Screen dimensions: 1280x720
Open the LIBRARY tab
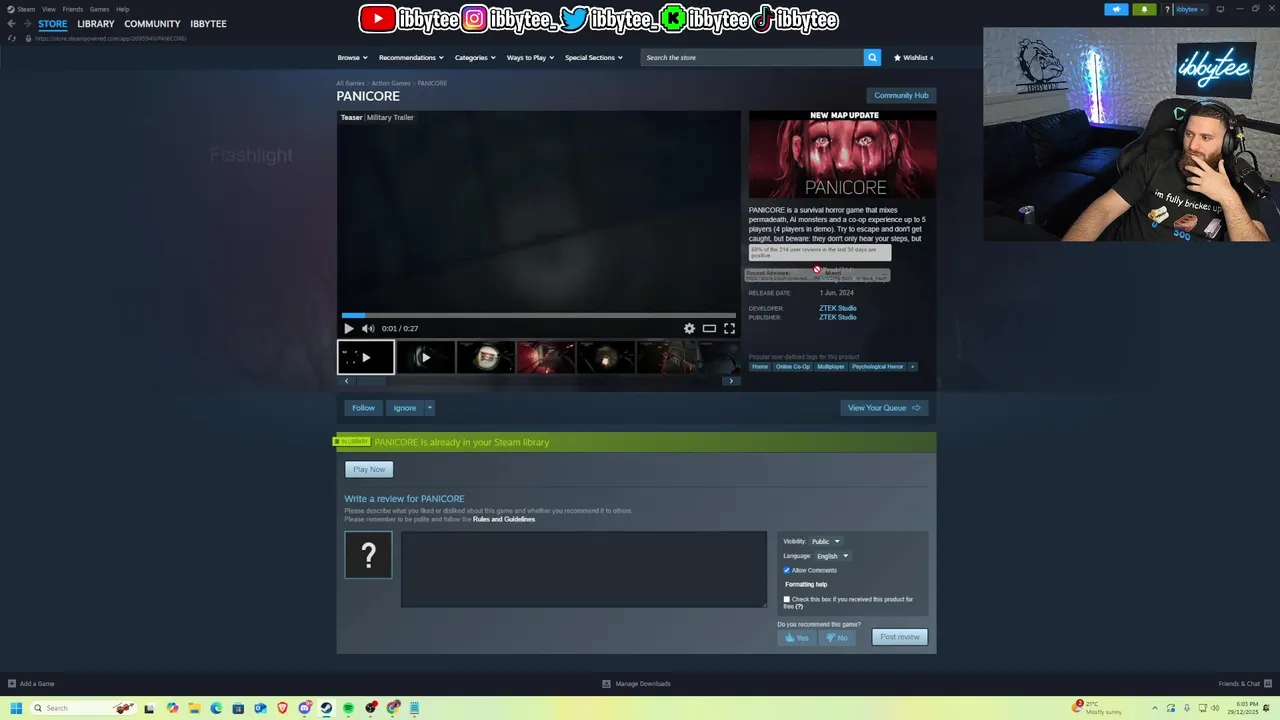pyautogui.click(x=96, y=24)
